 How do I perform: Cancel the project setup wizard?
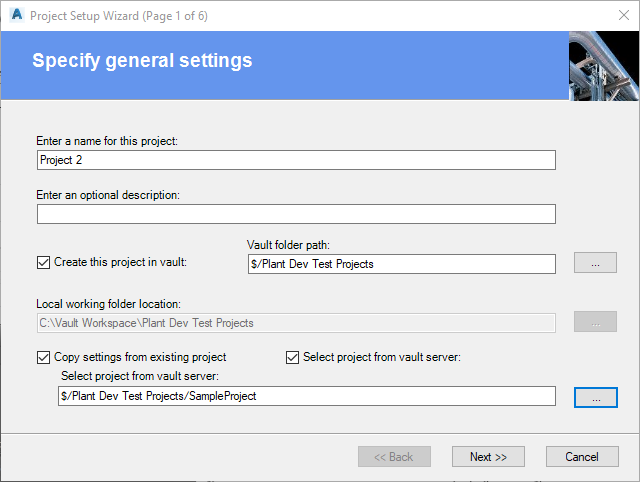coord(582,457)
